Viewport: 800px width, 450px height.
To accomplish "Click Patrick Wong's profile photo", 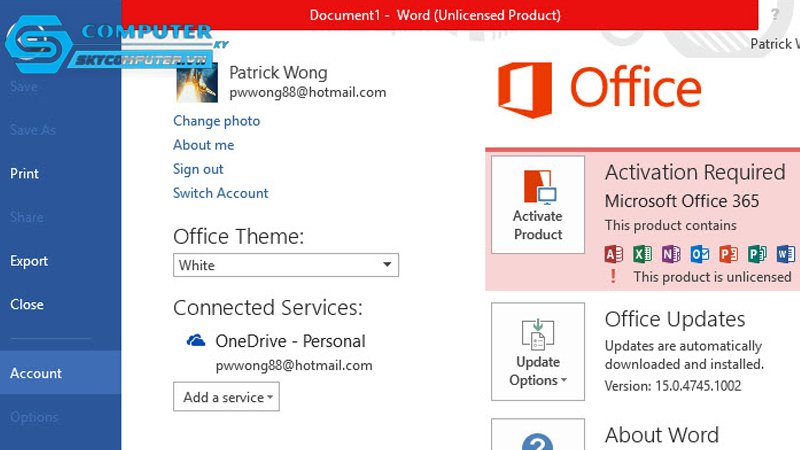I will pos(197,83).
